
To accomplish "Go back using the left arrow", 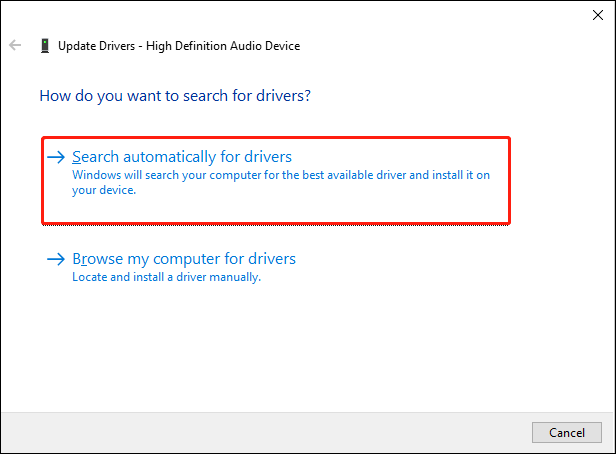I will (15, 45).
